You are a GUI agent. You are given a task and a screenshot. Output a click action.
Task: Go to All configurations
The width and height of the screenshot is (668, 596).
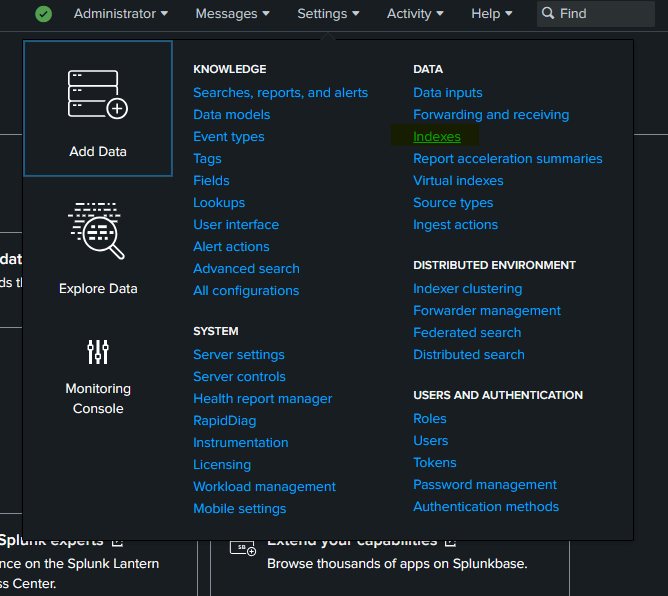click(246, 291)
